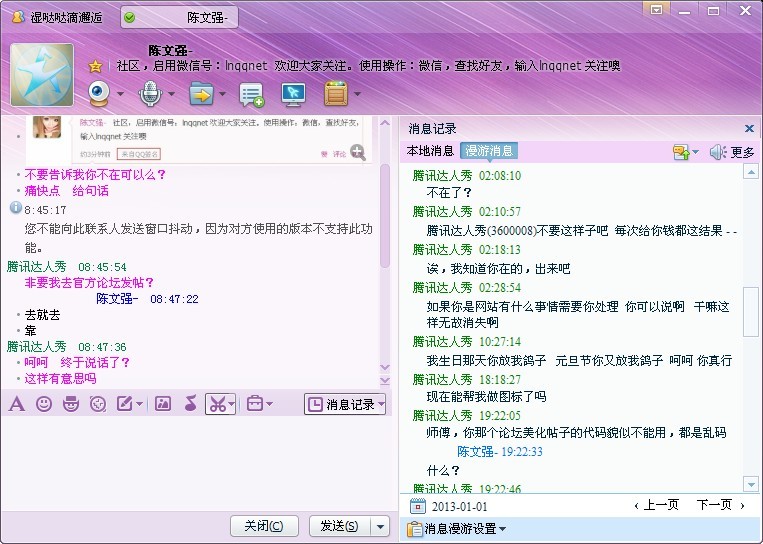Switch to 漫游消息 tab
The height and width of the screenshot is (544, 763).
tap(489, 151)
